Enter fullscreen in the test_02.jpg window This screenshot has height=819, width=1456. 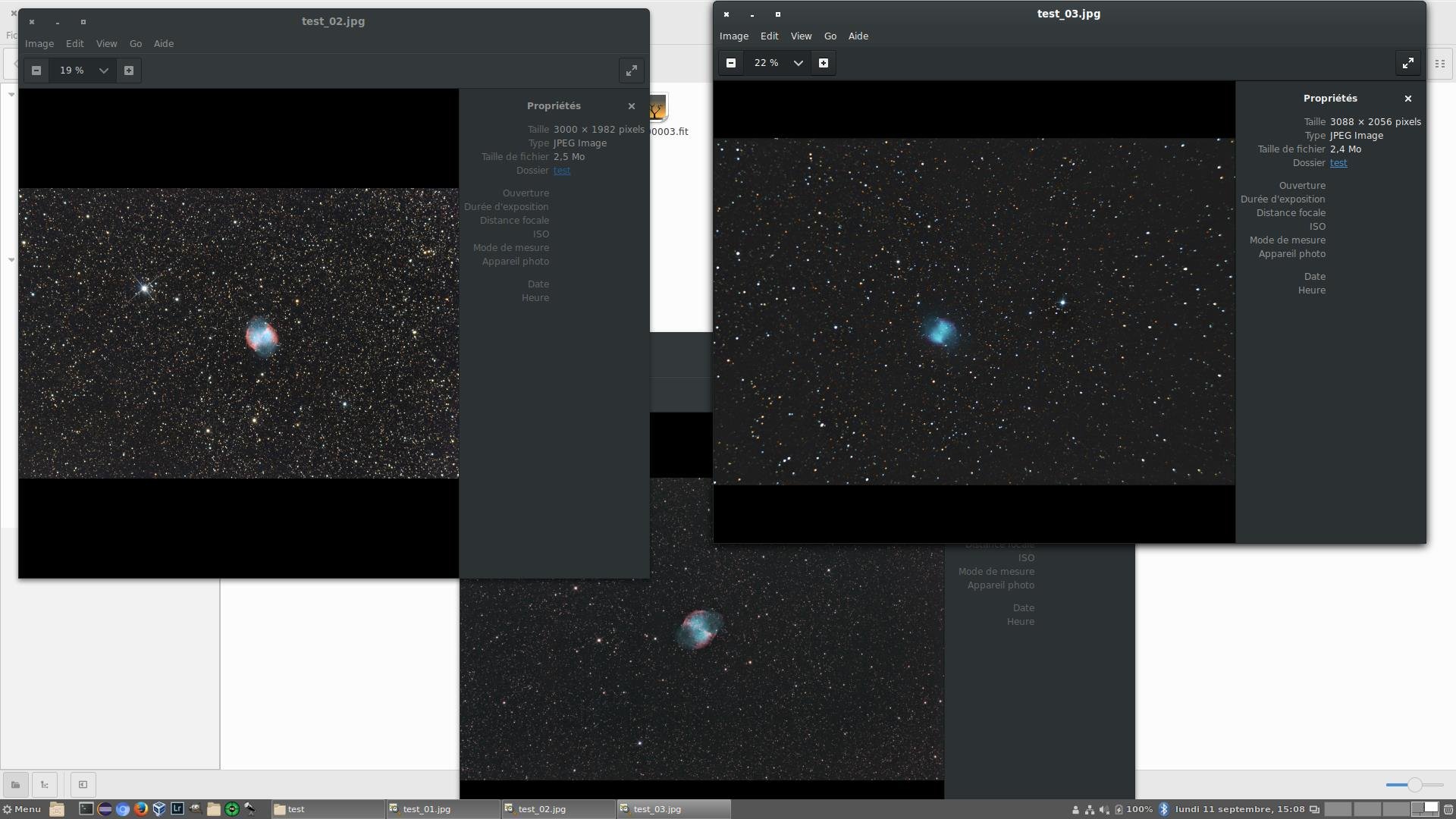click(x=631, y=71)
